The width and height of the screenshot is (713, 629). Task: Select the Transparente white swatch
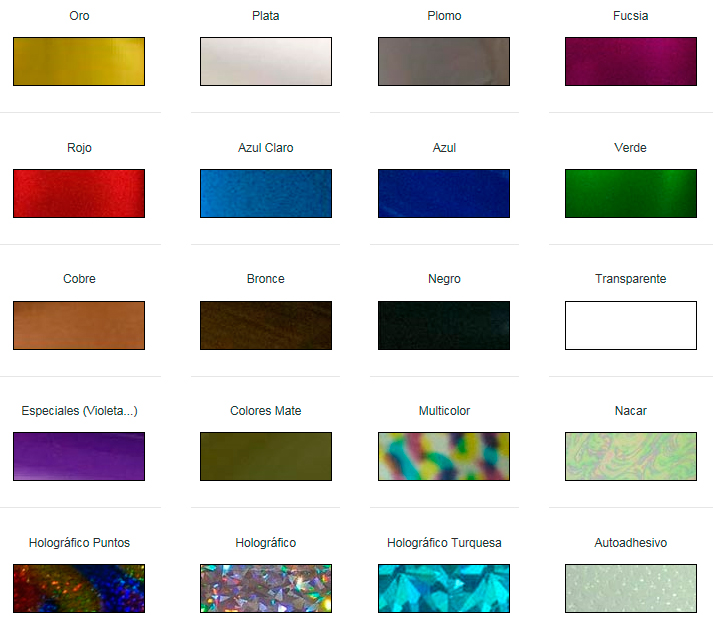coord(631,325)
